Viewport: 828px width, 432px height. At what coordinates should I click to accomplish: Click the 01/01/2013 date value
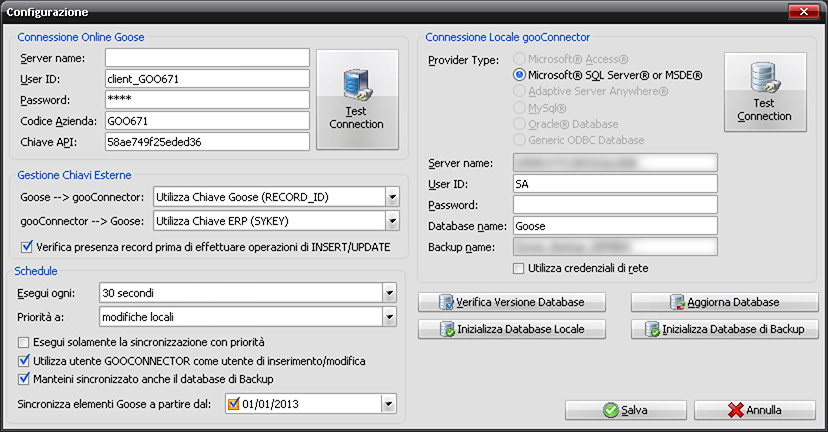click(270, 404)
